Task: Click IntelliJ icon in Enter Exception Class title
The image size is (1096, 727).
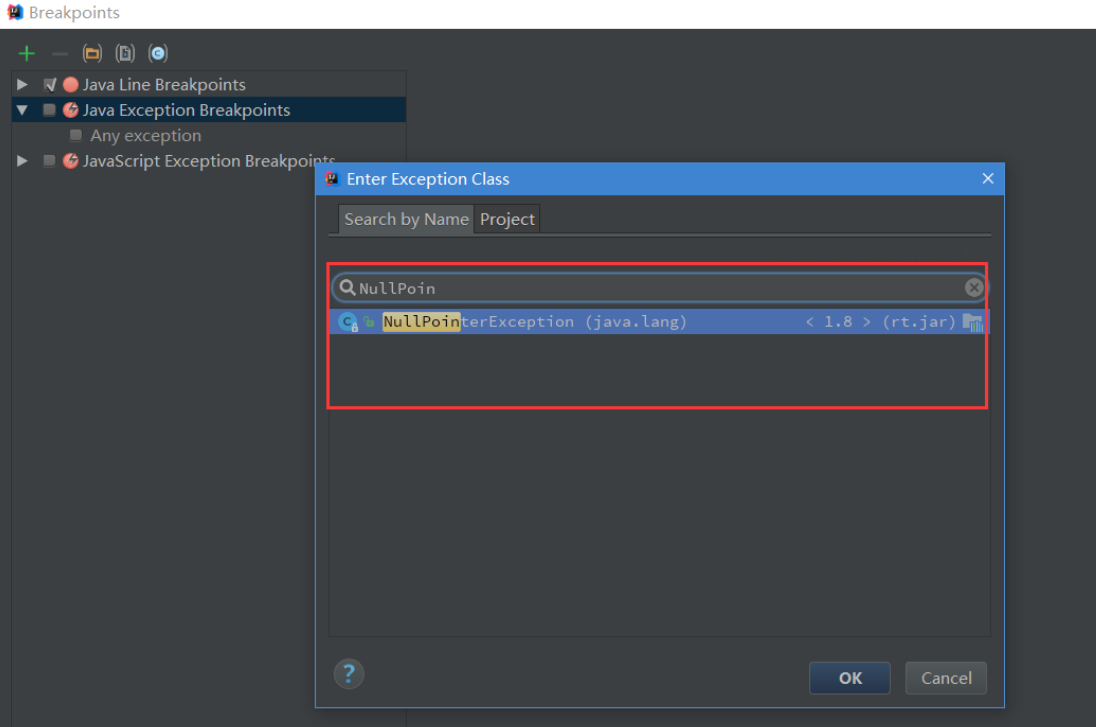Action: 333,179
